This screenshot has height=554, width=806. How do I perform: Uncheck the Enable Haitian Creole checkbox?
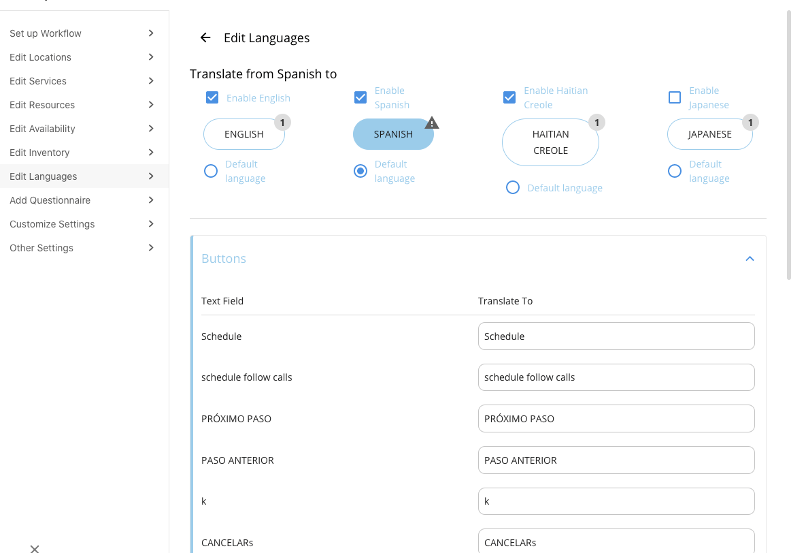pos(509,97)
